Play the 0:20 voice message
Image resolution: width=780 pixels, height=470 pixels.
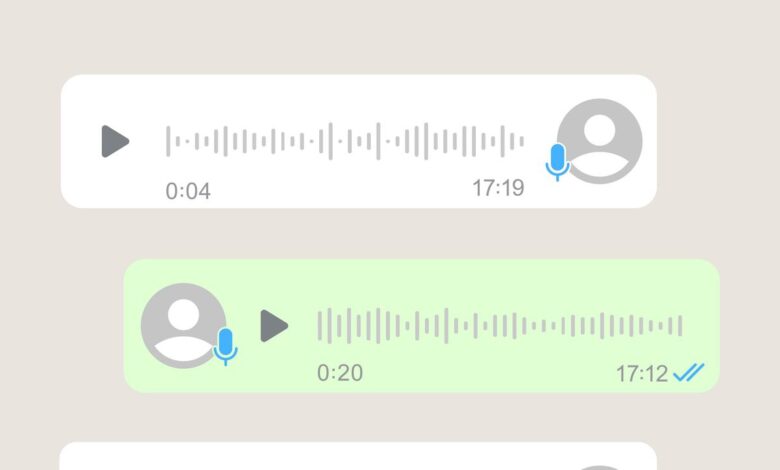(274, 326)
